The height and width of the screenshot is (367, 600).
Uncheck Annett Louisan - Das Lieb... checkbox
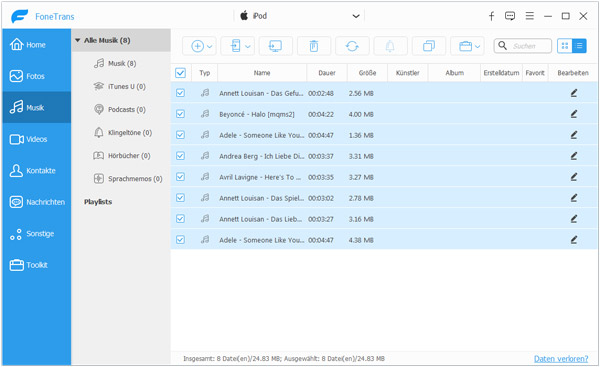click(180, 219)
